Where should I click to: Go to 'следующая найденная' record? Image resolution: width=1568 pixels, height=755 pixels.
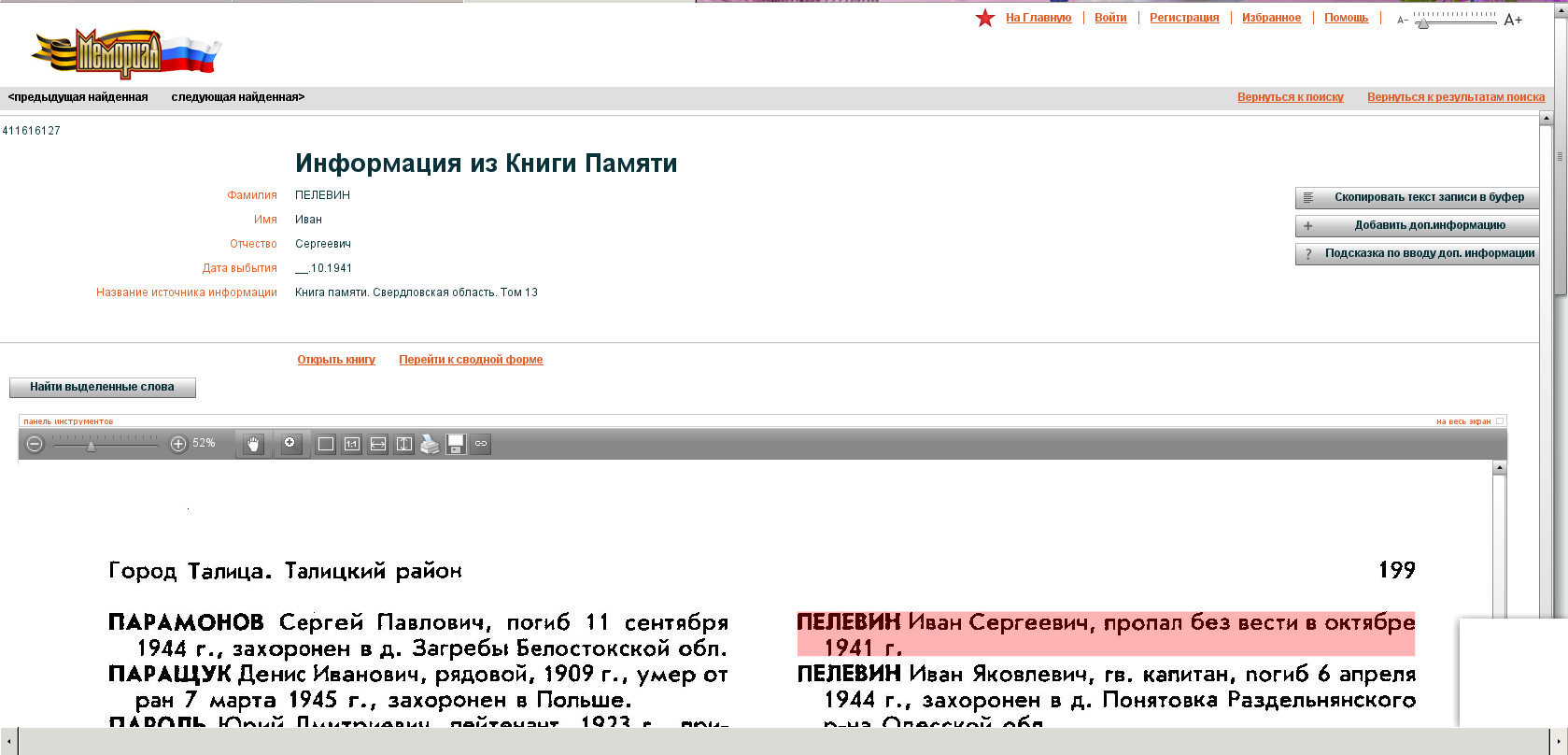237,97
